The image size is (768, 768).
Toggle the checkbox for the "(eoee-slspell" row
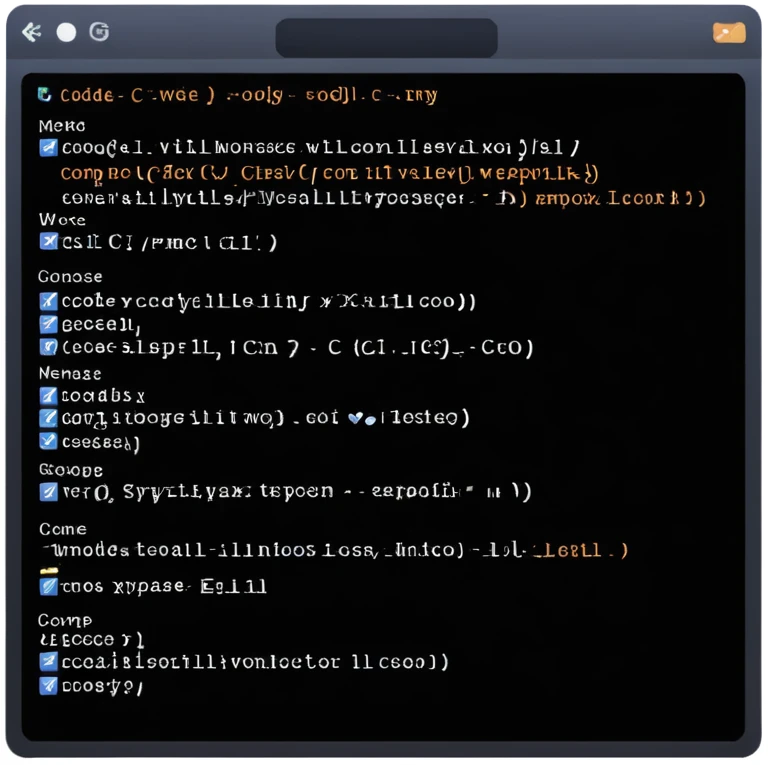click(48, 347)
